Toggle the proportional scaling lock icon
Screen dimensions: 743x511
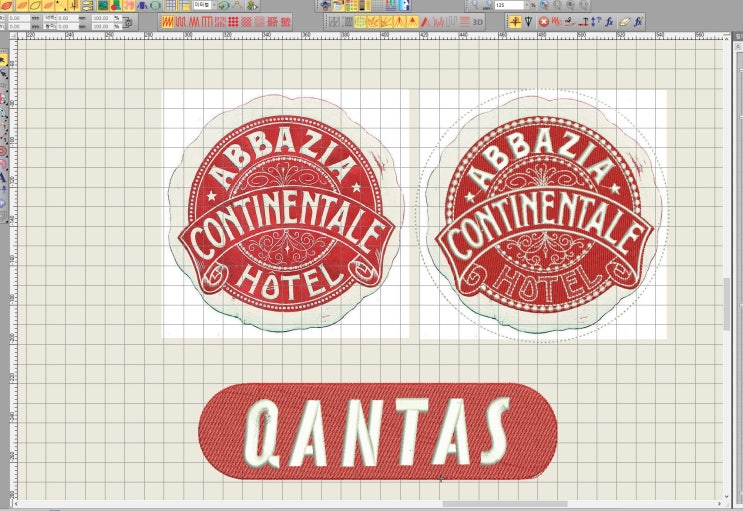pyautogui.click(x=127, y=22)
